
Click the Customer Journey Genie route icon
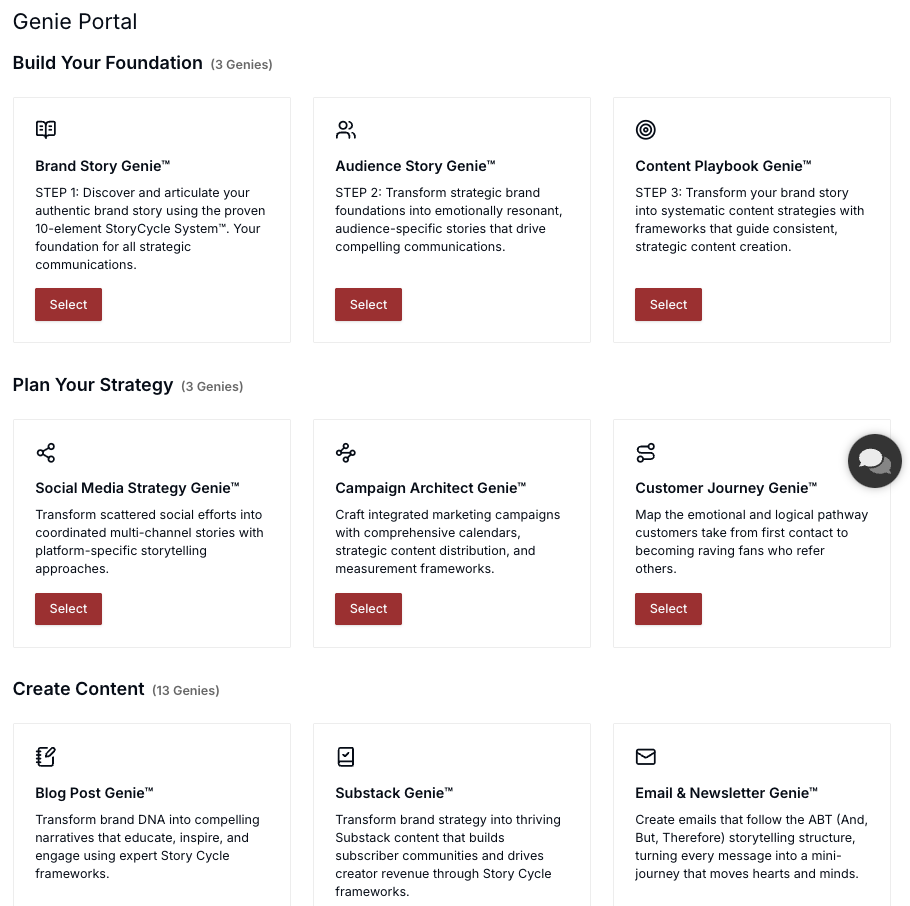[x=646, y=453]
